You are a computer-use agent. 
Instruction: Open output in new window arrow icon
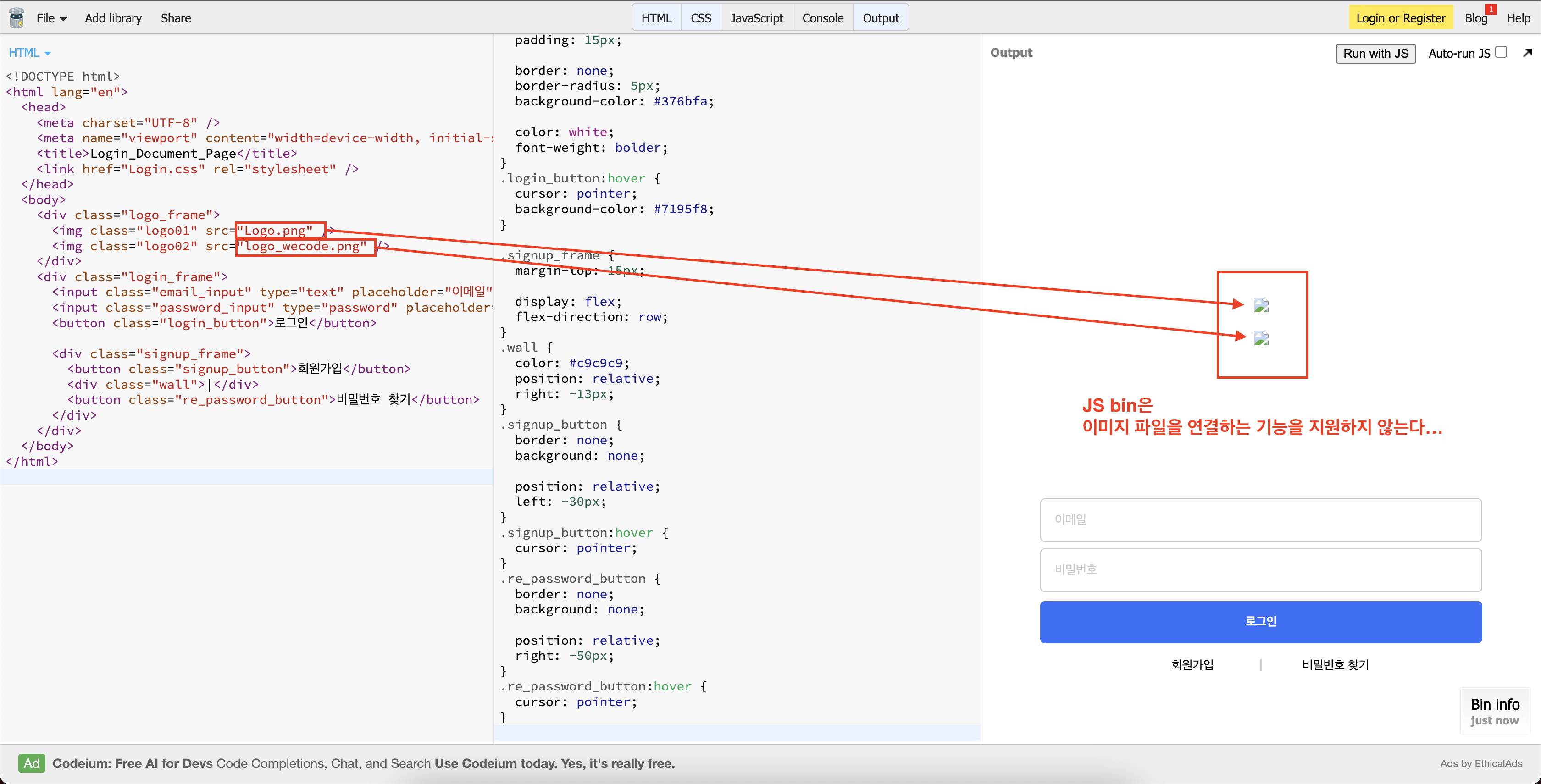coord(1527,53)
